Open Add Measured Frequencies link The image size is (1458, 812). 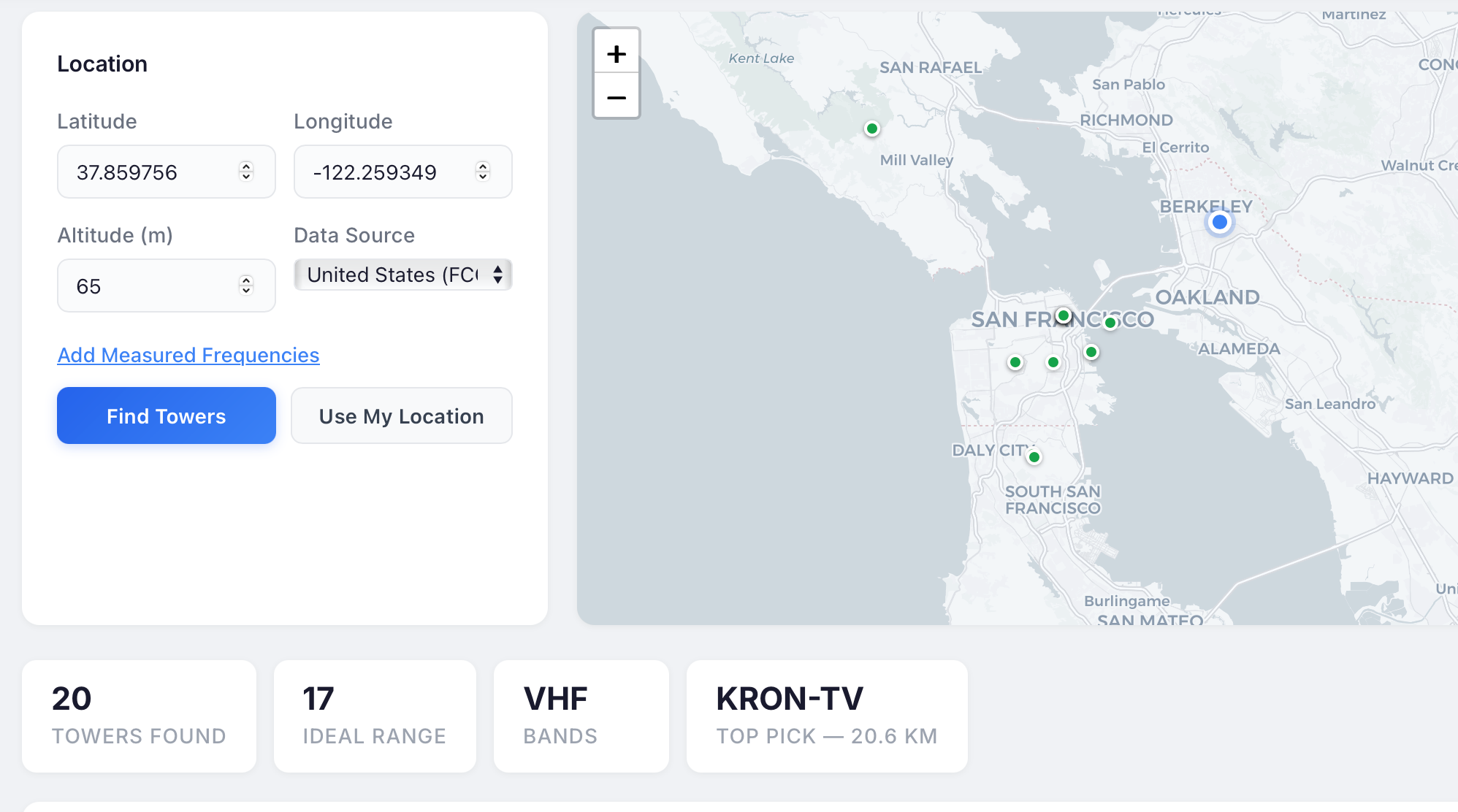188,355
